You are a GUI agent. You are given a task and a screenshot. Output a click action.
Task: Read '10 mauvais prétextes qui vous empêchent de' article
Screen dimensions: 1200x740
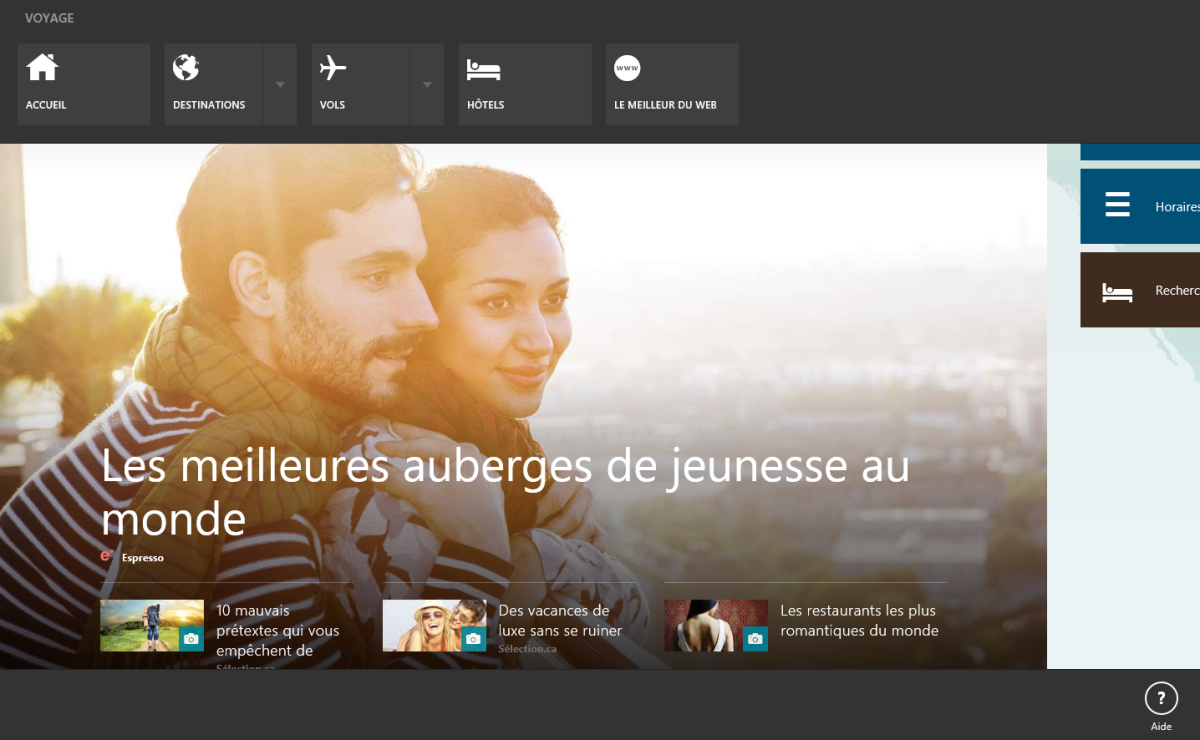[278, 630]
